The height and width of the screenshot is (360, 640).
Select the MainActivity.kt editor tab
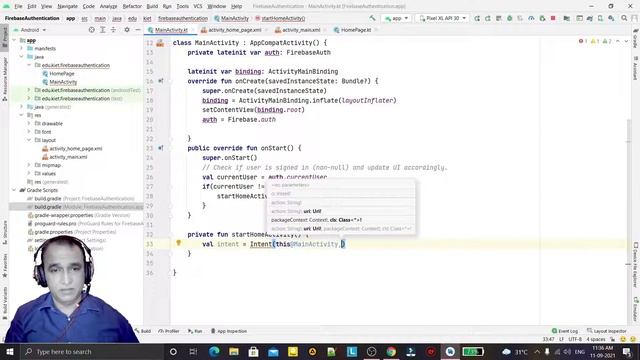pos(171,30)
